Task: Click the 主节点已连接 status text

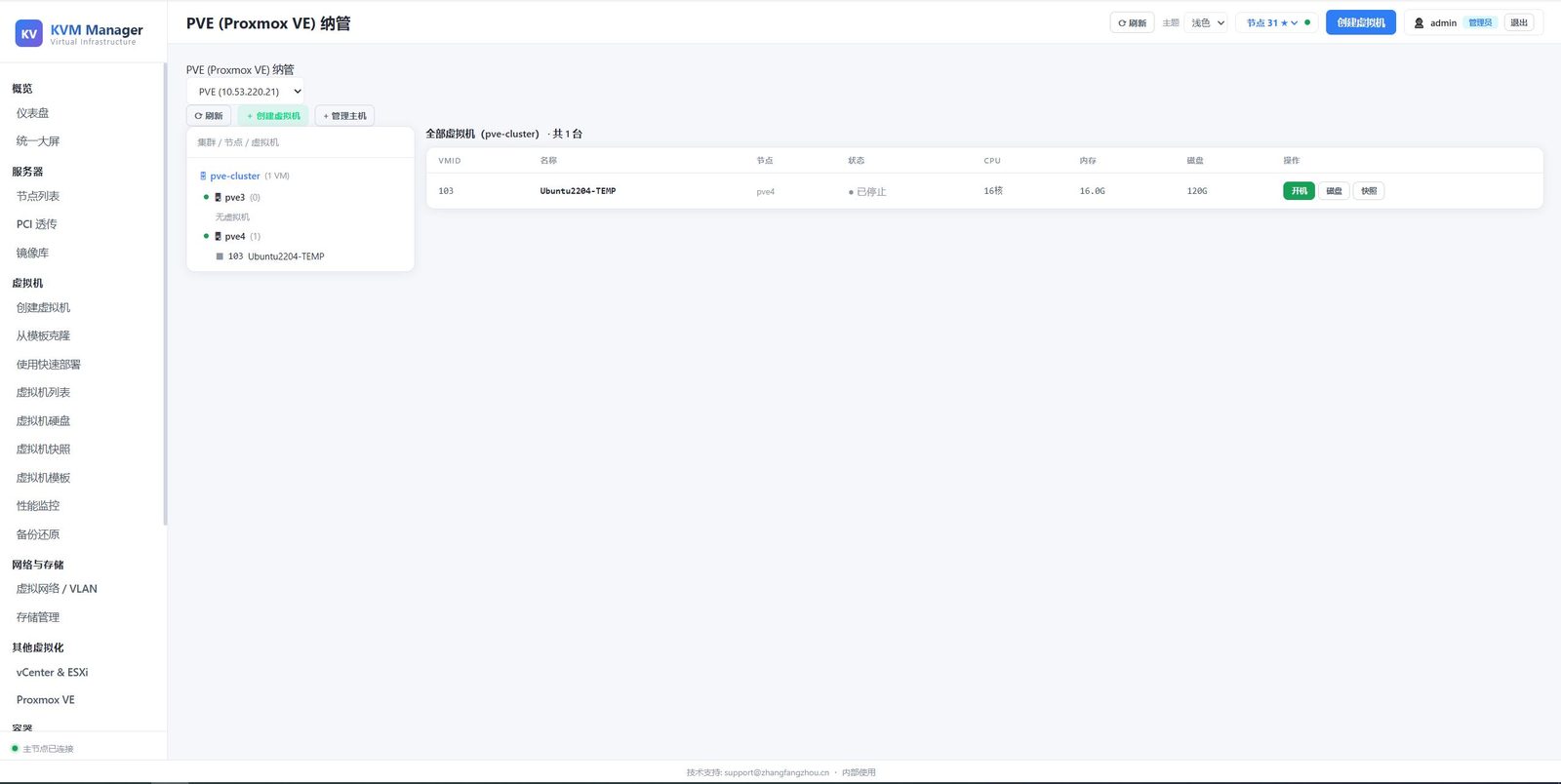Action: 49,749
